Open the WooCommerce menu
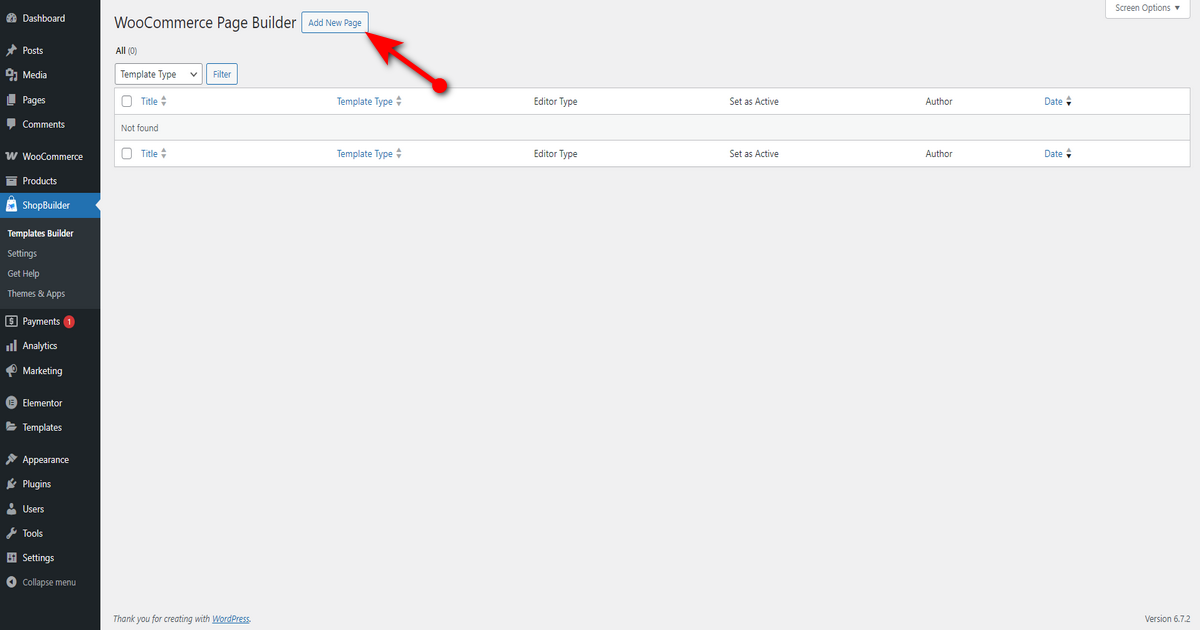This screenshot has height=630, width=1200. coord(50,157)
